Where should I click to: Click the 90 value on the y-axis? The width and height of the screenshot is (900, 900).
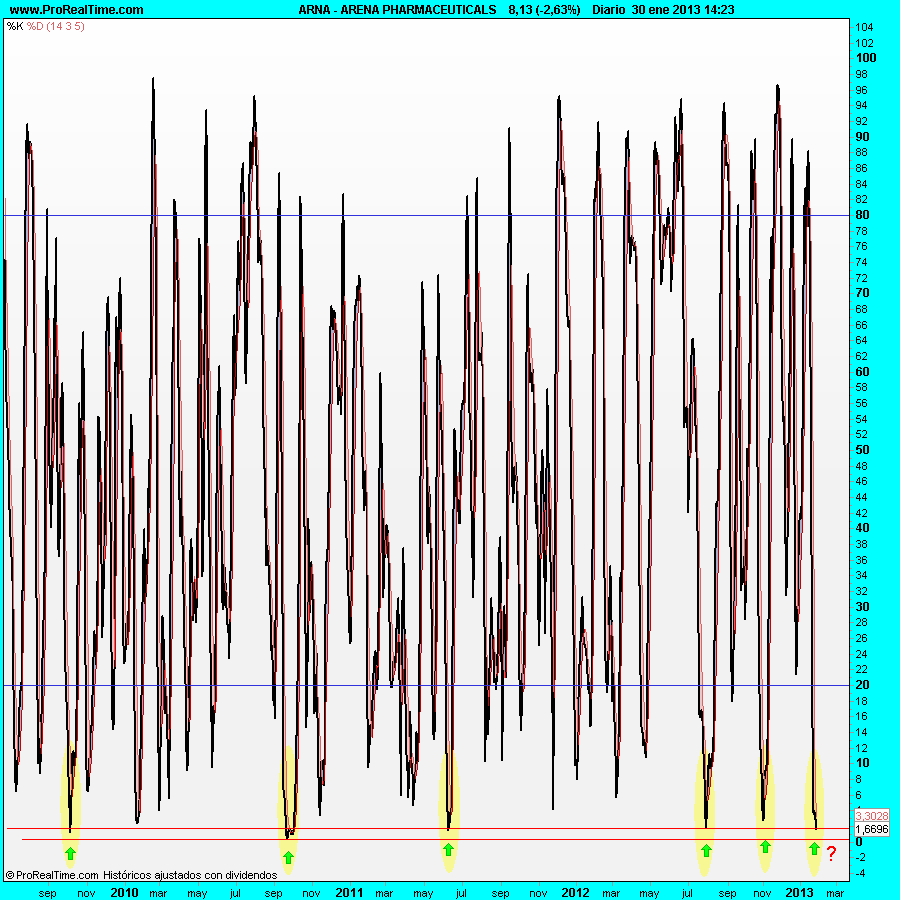tap(862, 137)
